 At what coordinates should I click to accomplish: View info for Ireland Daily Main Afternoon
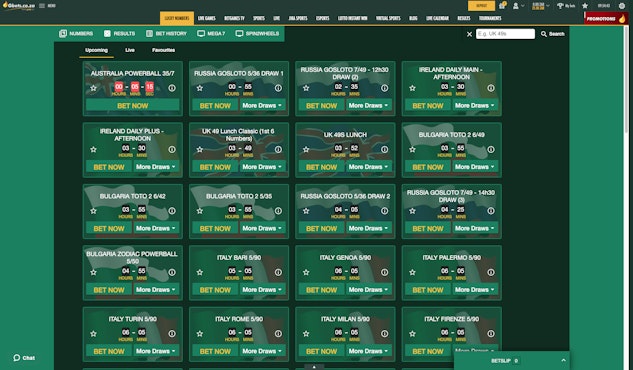pos(490,88)
